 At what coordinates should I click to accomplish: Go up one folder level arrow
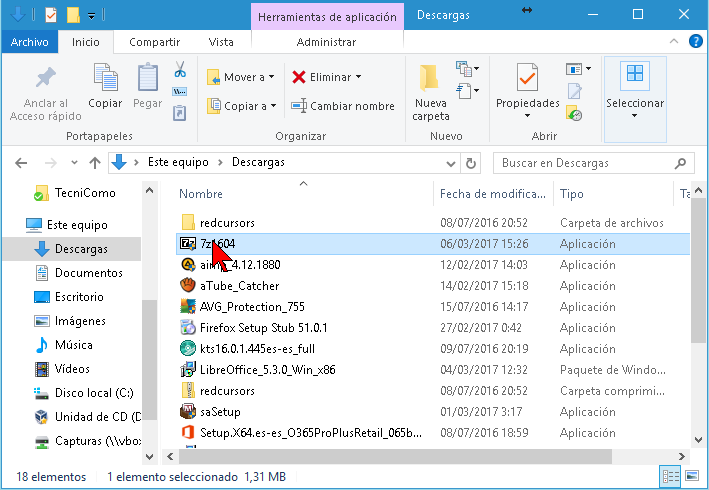pyautogui.click(x=95, y=163)
